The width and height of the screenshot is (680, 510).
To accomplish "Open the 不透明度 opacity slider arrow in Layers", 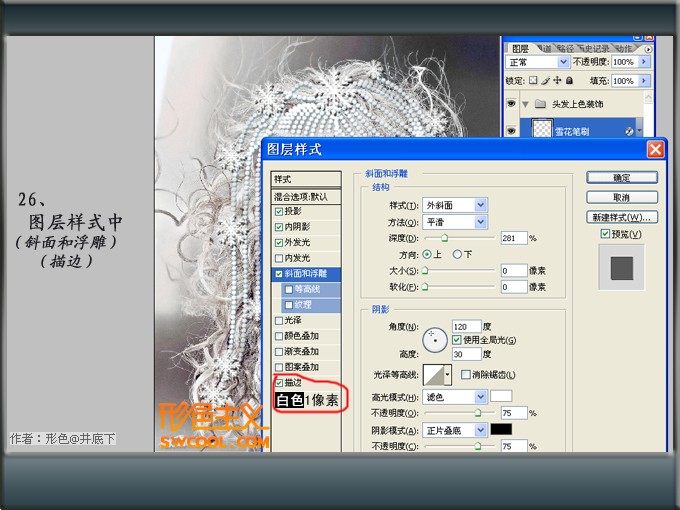I will point(645,62).
